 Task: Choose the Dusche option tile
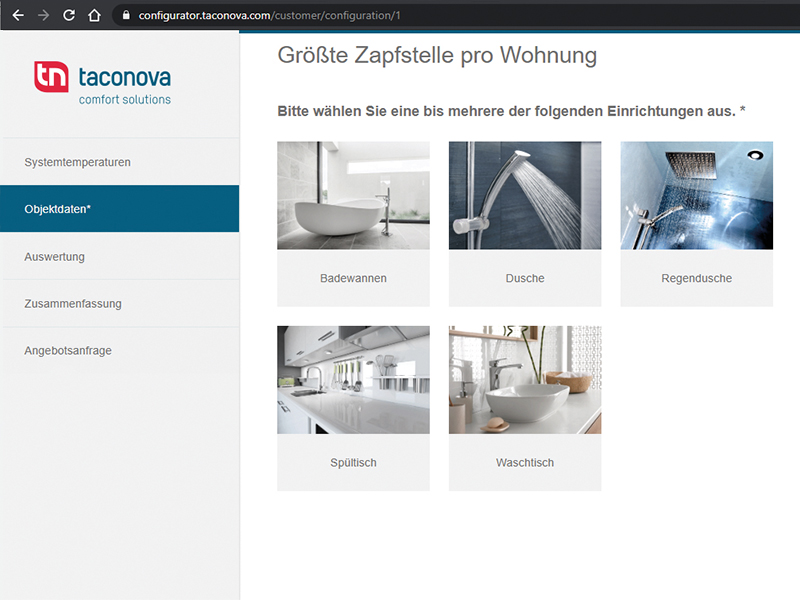pos(525,222)
